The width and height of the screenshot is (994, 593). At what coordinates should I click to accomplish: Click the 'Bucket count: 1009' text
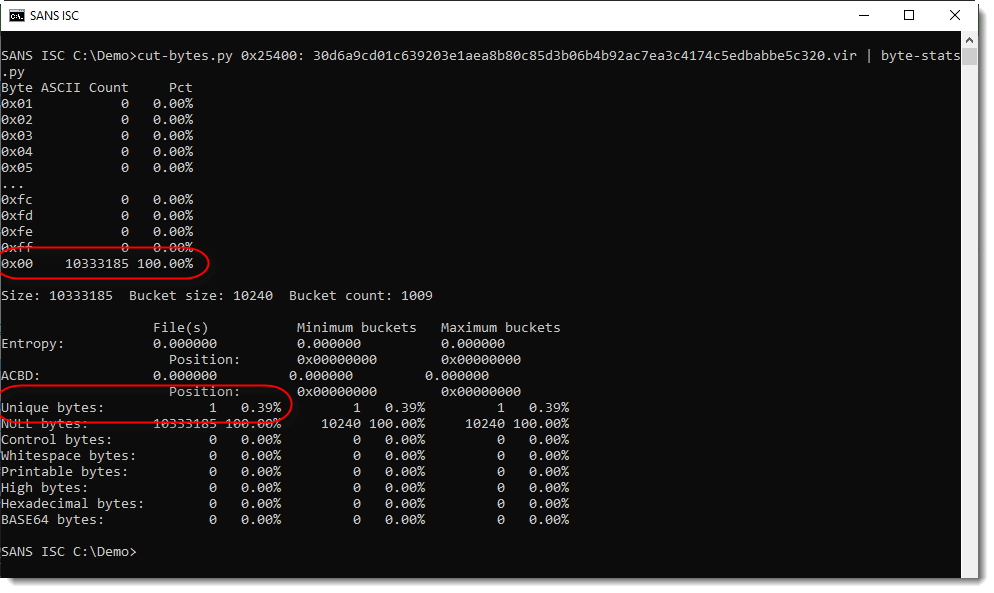(361, 296)
